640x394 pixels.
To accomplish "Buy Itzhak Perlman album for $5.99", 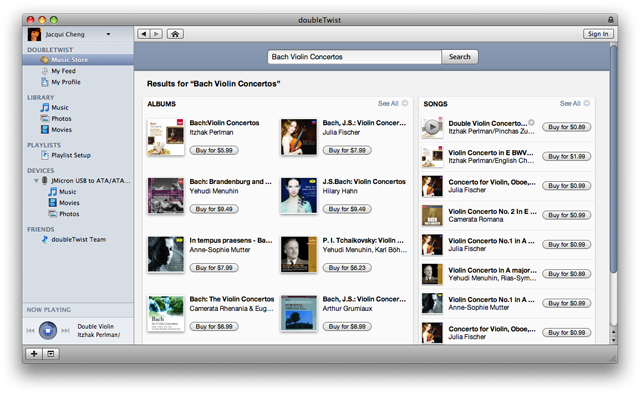I will coord(214,150).
